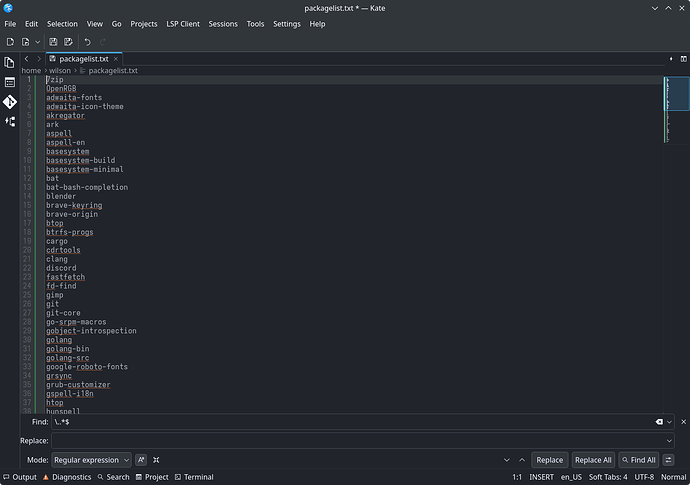This screenshot has width=690, height=485.
Task: Click the small dot icon right of the tab bar
Action: (x=671, y=59)
